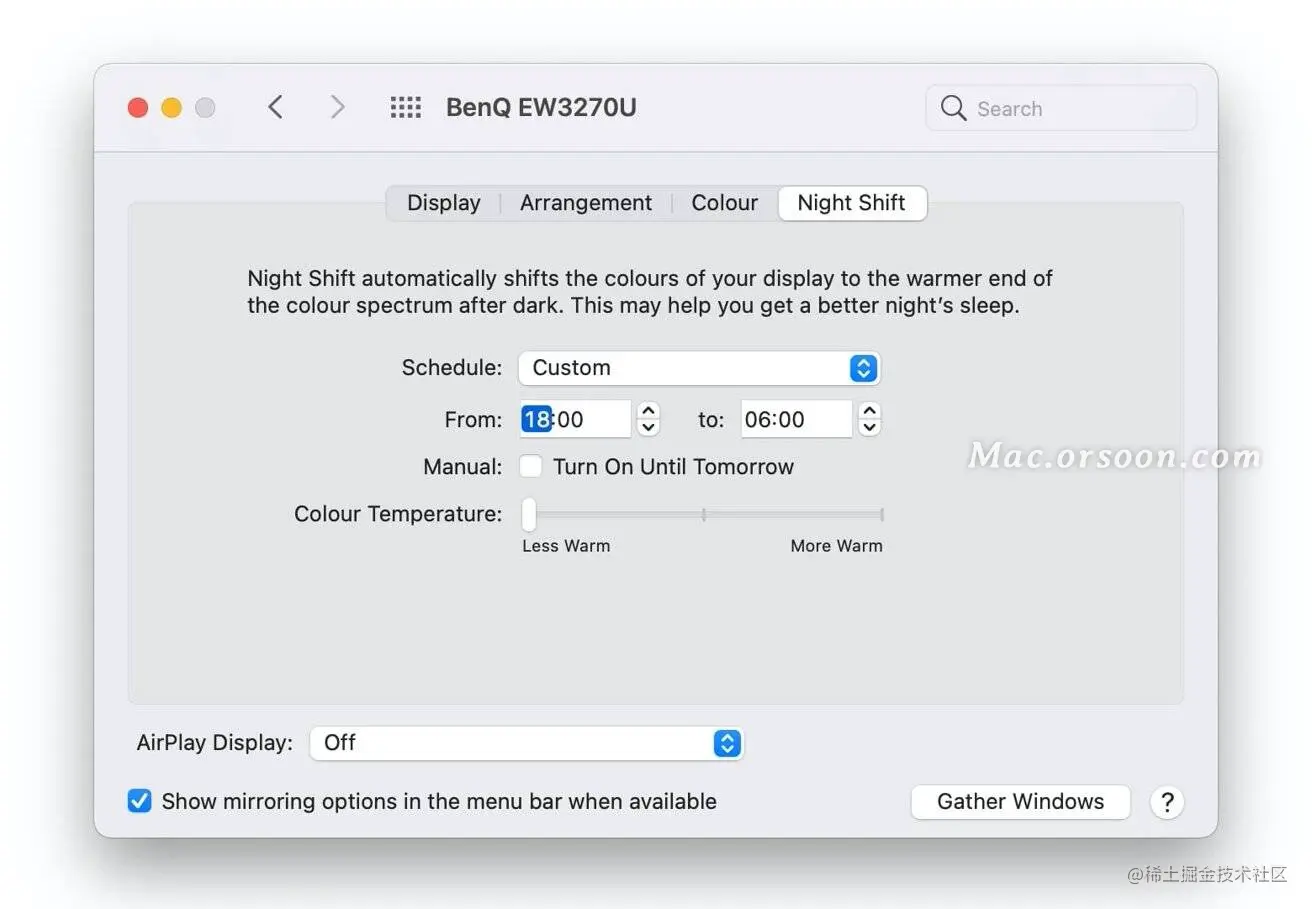Open the Schedule Custom dropdown
1312x909 pixels.
[x=699, y=368]
